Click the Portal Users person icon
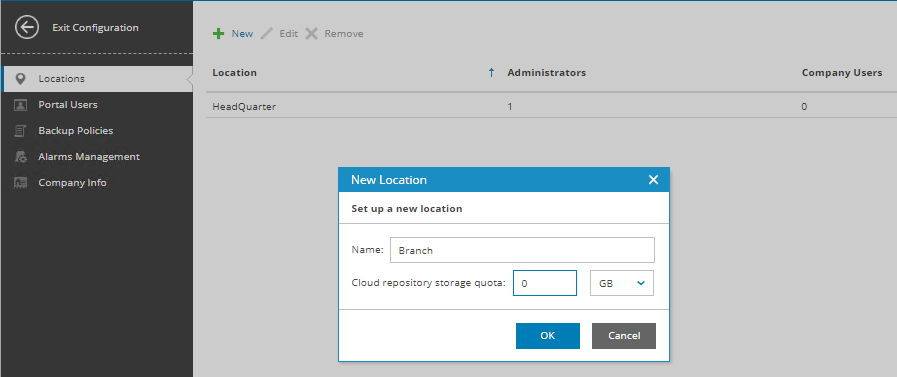This screenshot has width=897, height=377. click(21, 105)
